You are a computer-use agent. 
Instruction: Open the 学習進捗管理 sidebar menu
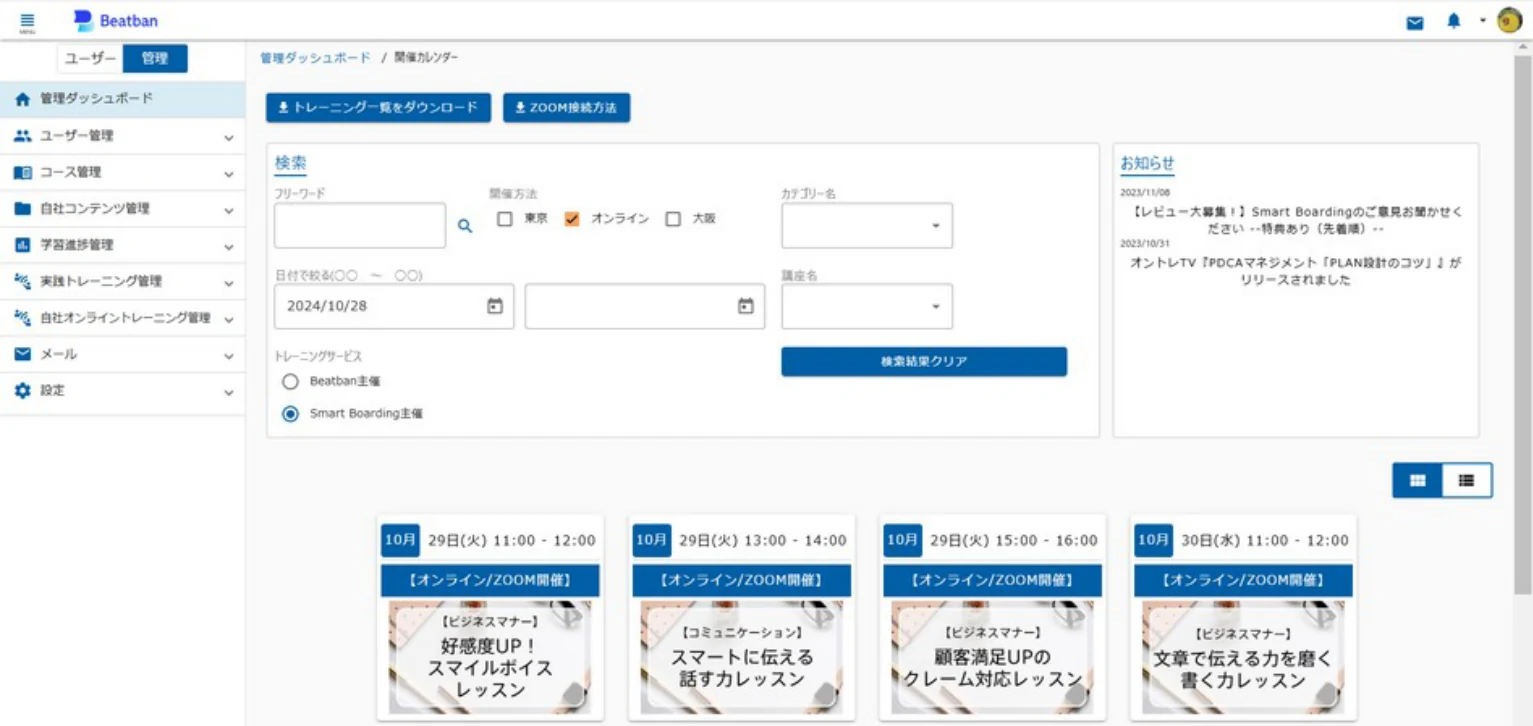tap(122, 245)
